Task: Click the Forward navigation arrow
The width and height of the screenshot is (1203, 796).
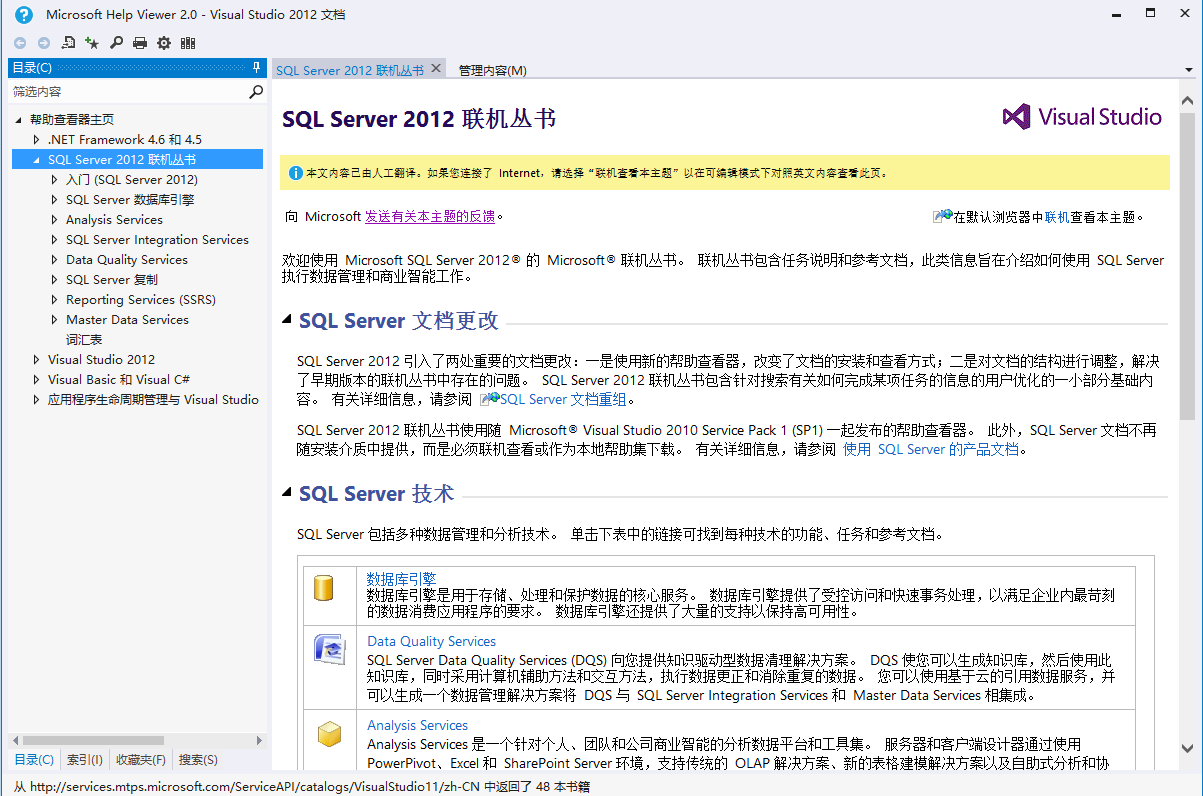Action: (44, 43)
